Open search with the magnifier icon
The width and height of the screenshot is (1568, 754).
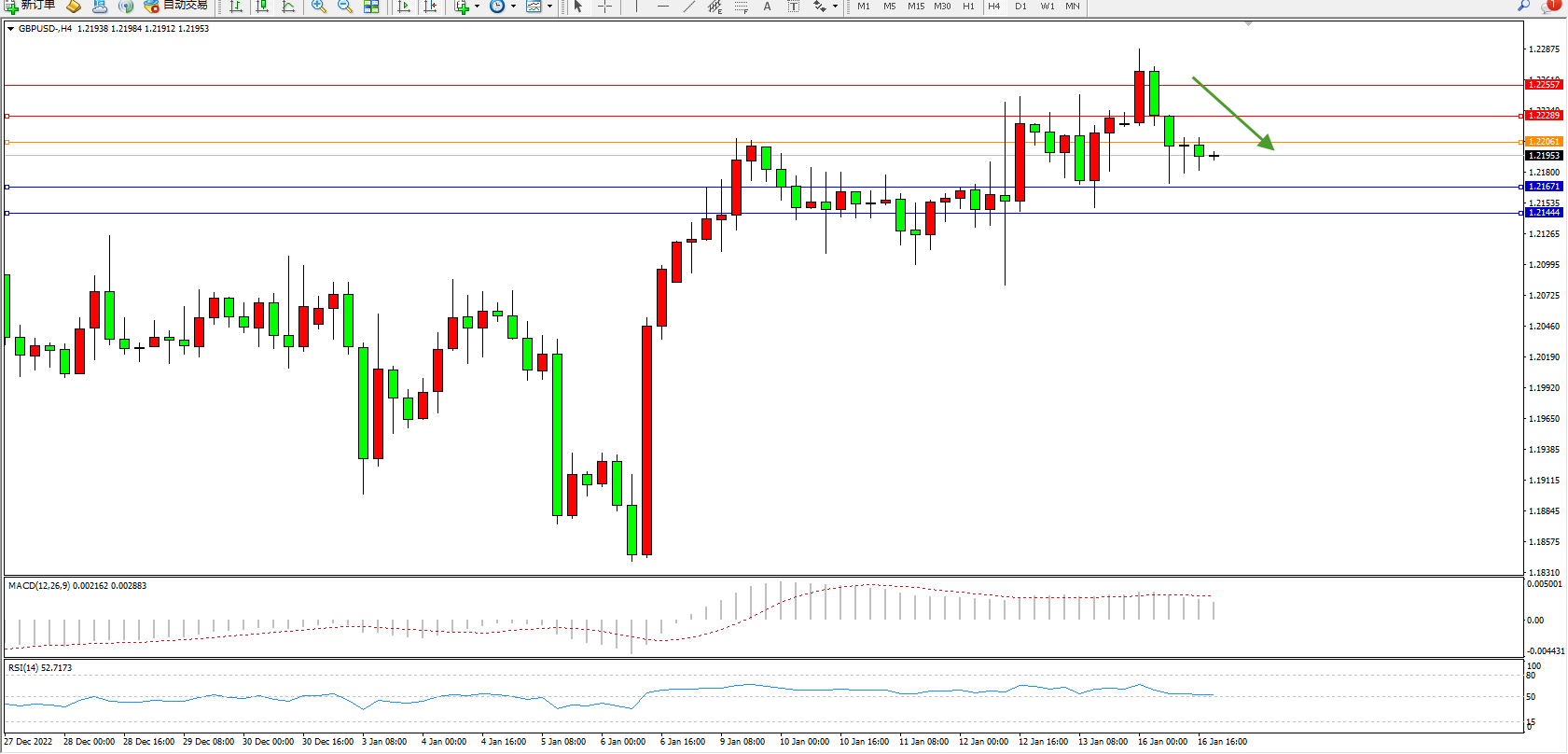[1524, 6]
